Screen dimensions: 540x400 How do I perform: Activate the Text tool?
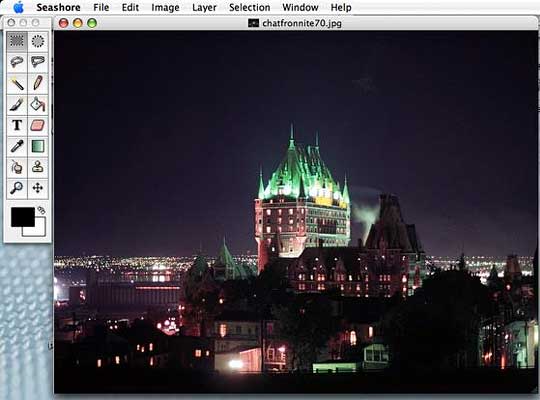(17, 125)
